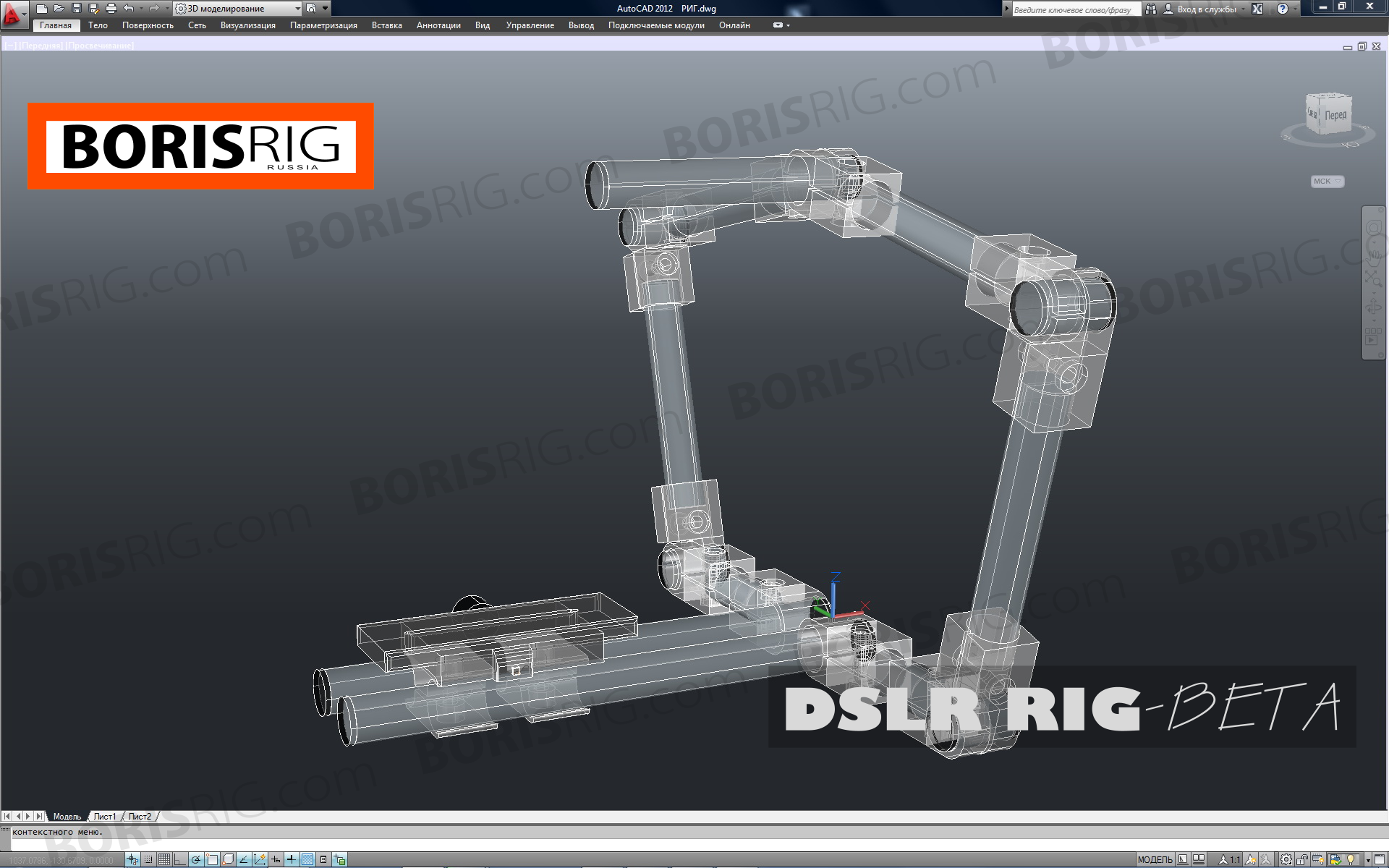Open the Аннотации ribbon tab

pos(438,25)
